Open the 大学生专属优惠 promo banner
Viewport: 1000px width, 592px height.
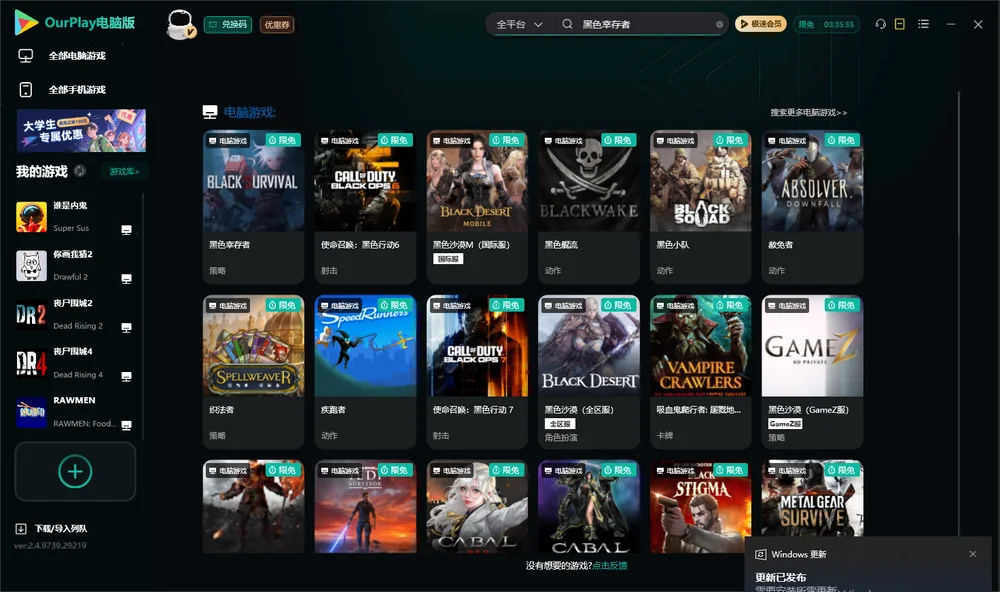(81, 131)
